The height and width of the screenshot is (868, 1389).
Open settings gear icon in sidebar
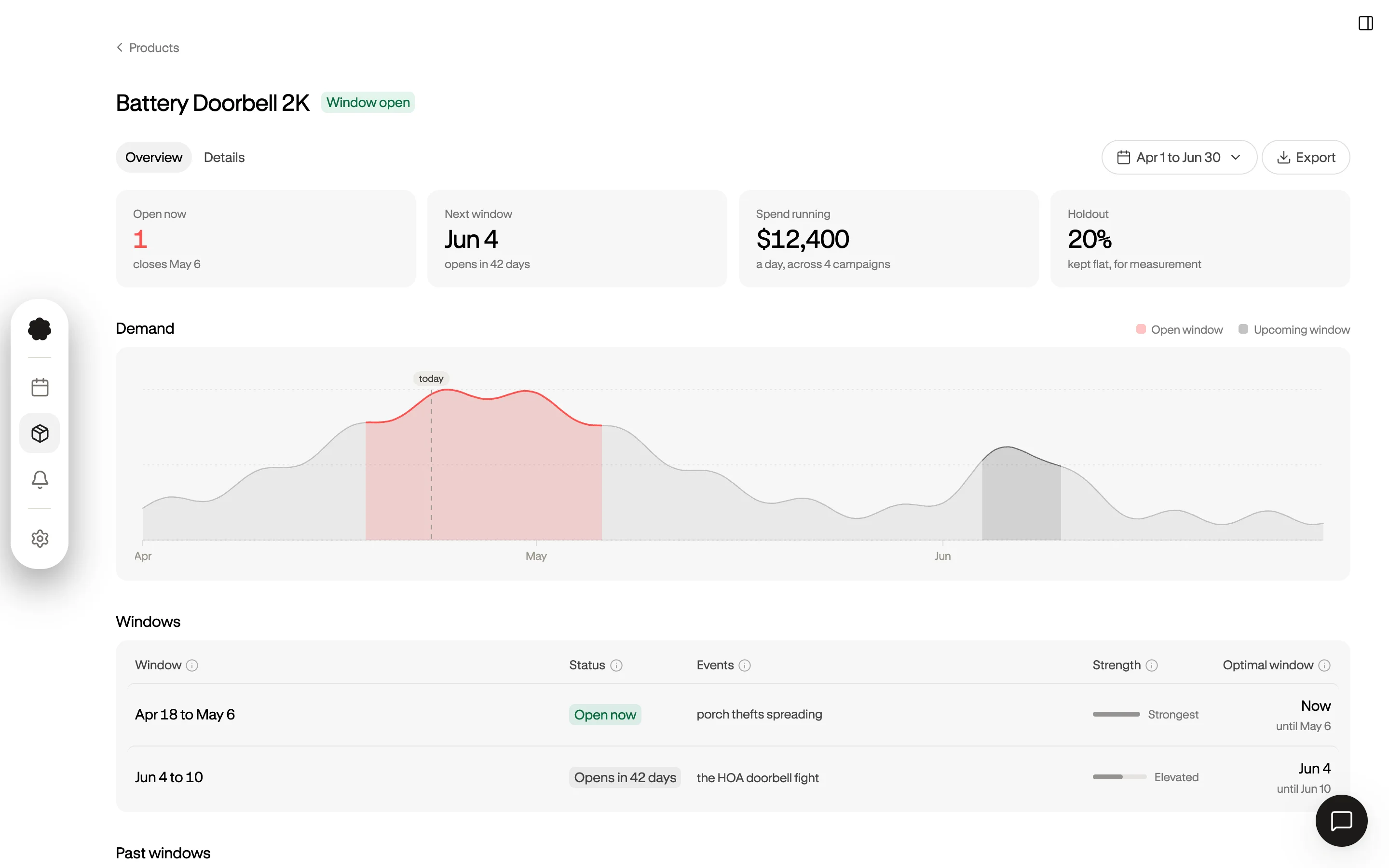(x=40, y=539)
